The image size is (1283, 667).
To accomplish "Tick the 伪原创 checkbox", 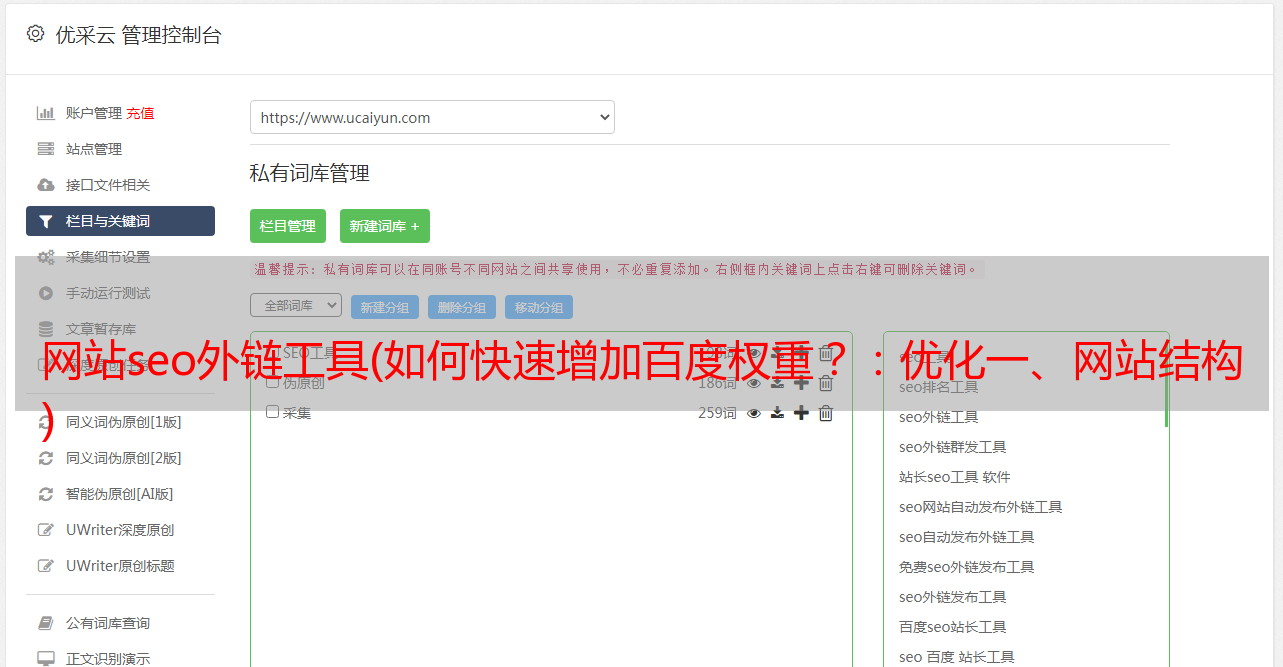I will click(x=272, y=382).
